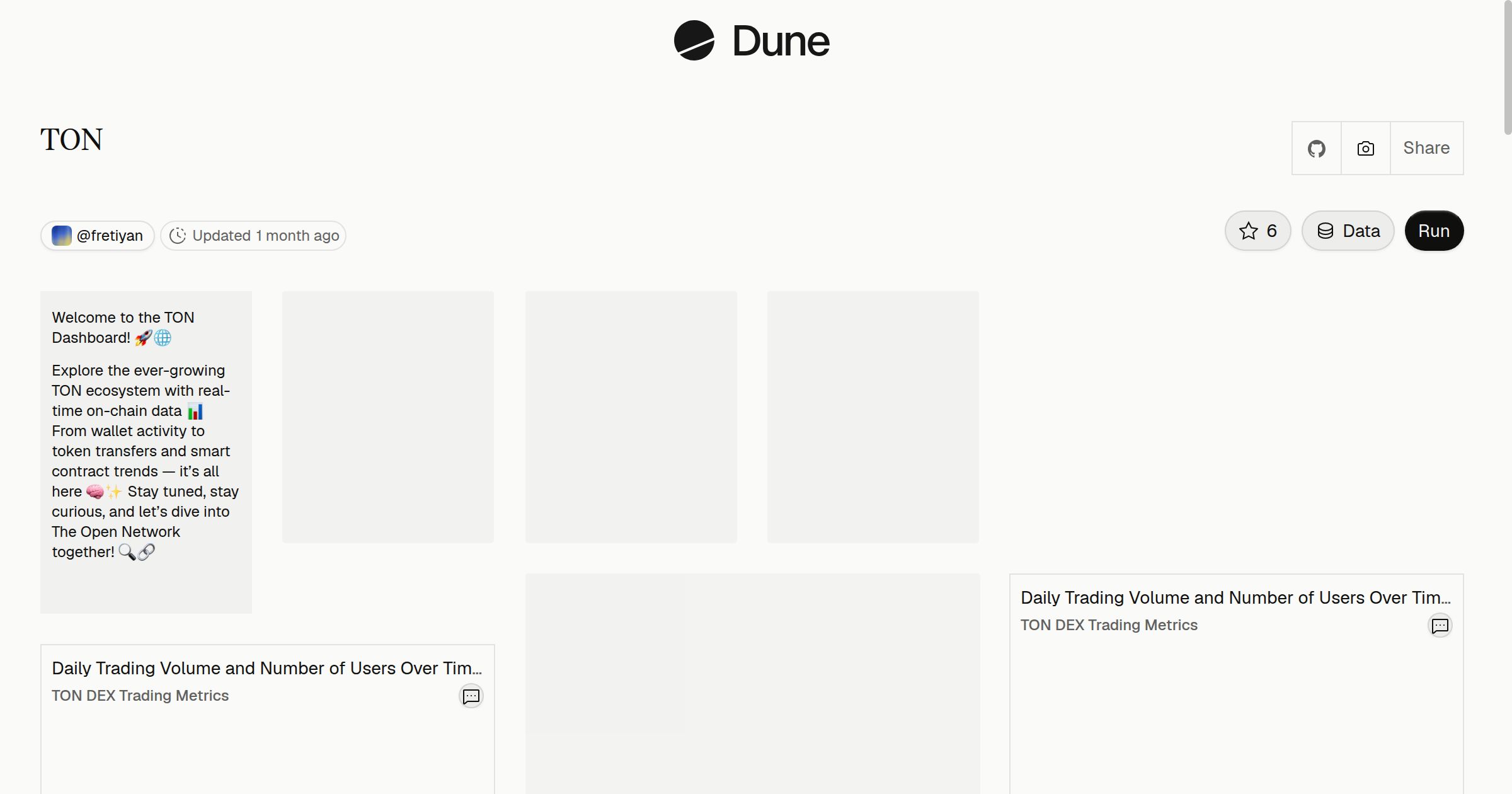The image size is (1512, 794).
Task: Take a screenshot with the camera icon
Action: click(x=1366, y=148)
